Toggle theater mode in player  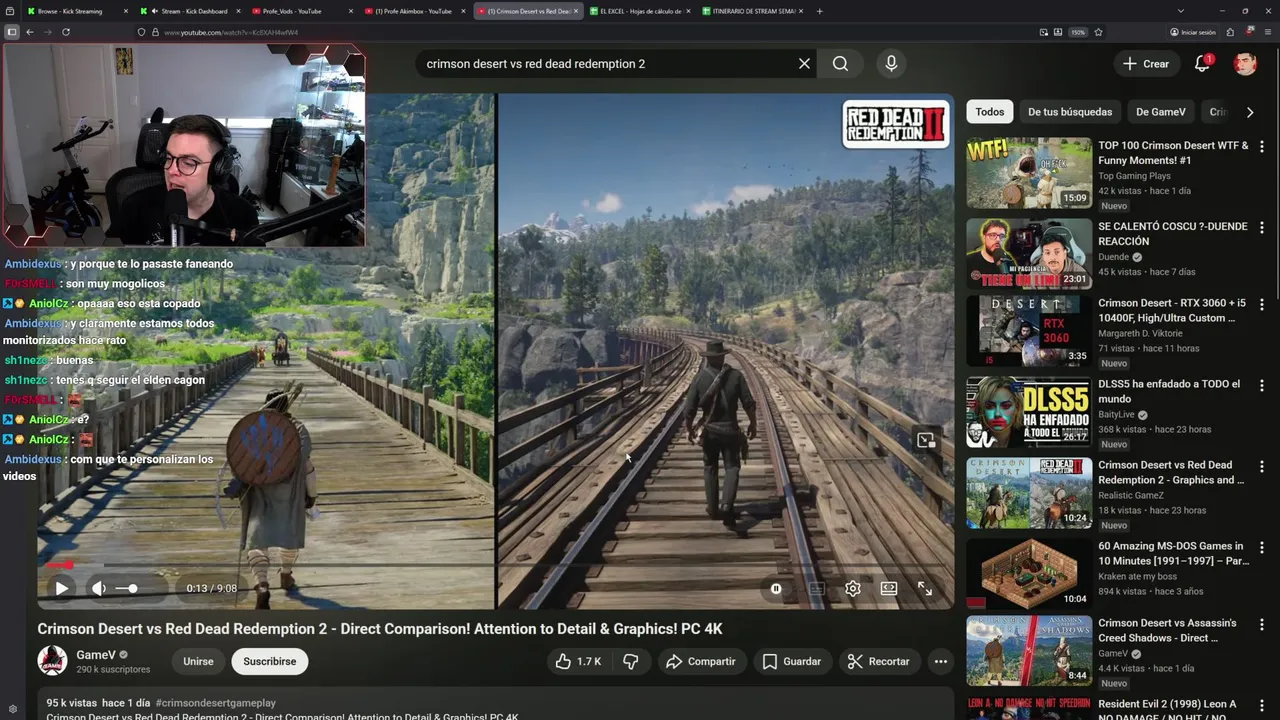coord(889,589)
